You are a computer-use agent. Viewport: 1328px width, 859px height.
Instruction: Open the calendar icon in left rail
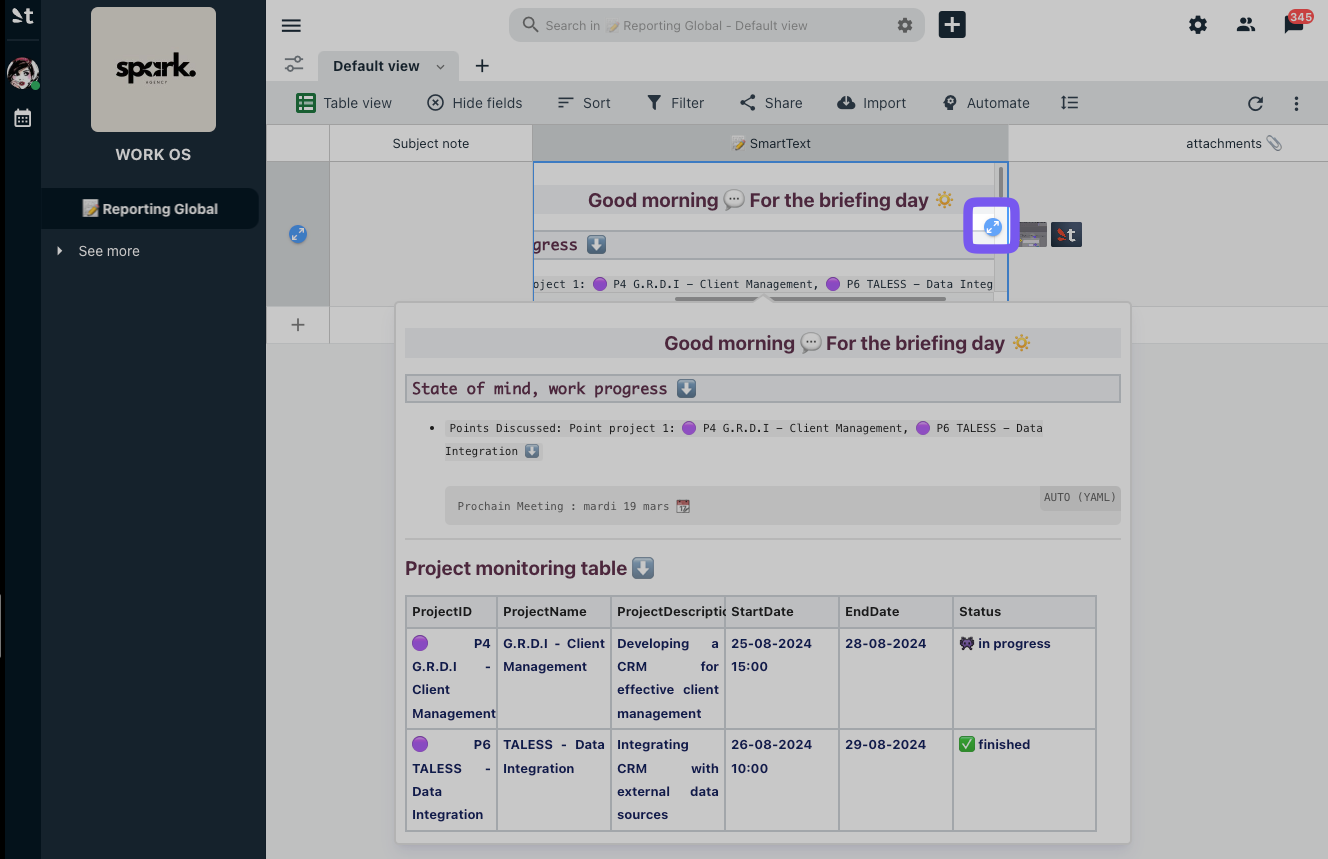point(23,119)
